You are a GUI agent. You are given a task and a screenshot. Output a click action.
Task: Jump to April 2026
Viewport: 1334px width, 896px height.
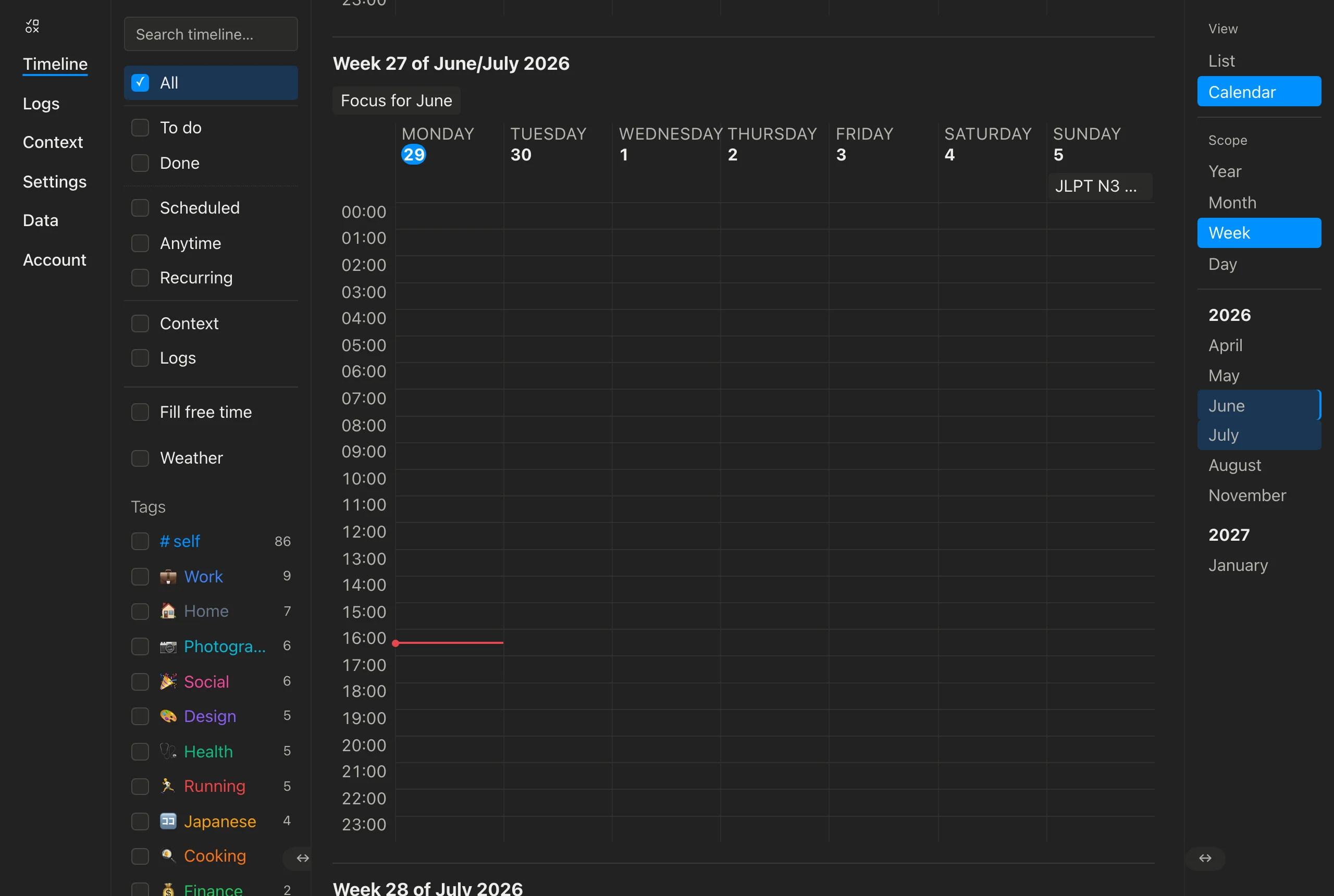(x=1259, y=345)
